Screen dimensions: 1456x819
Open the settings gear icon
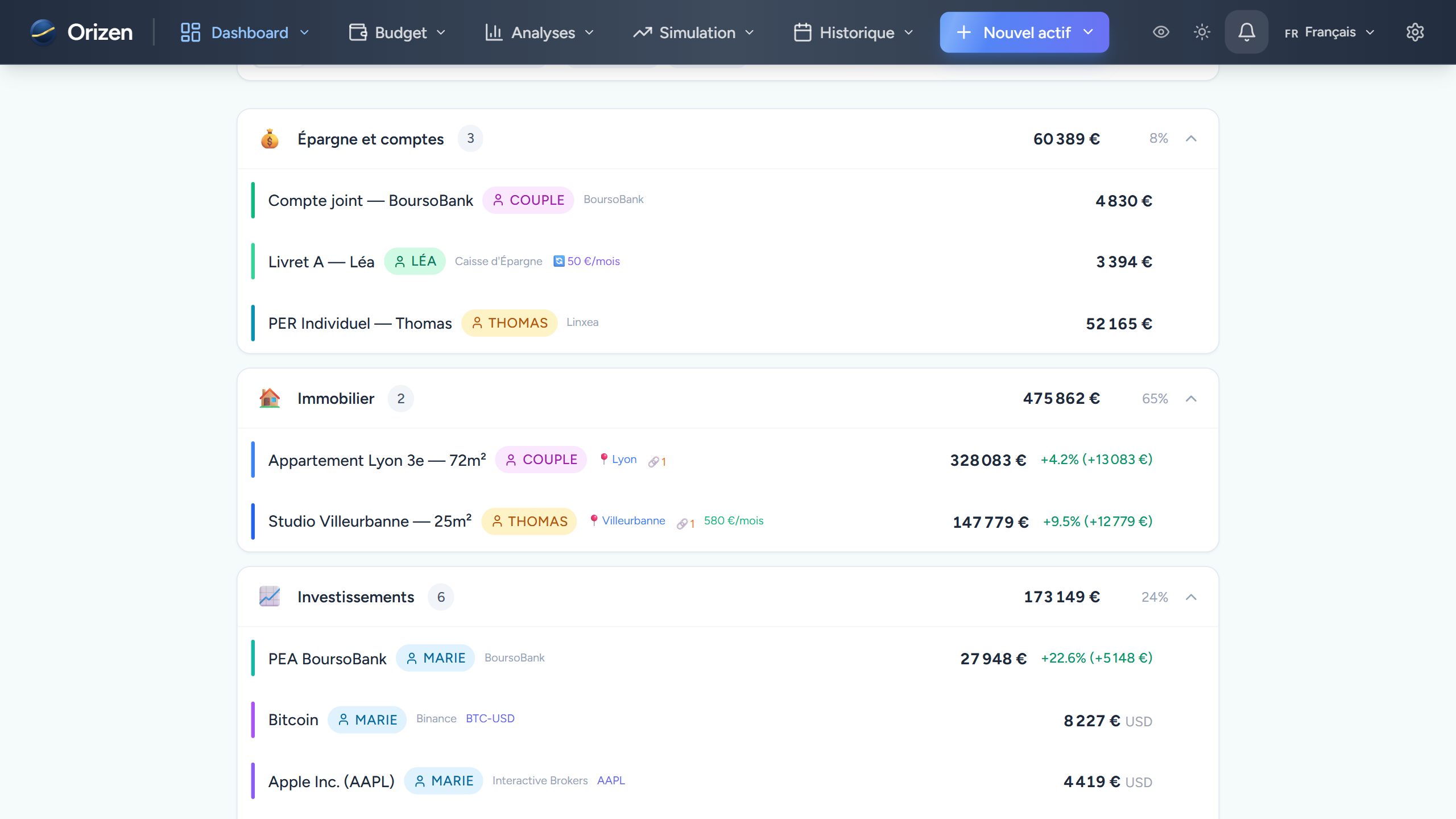pos(1414,32)
